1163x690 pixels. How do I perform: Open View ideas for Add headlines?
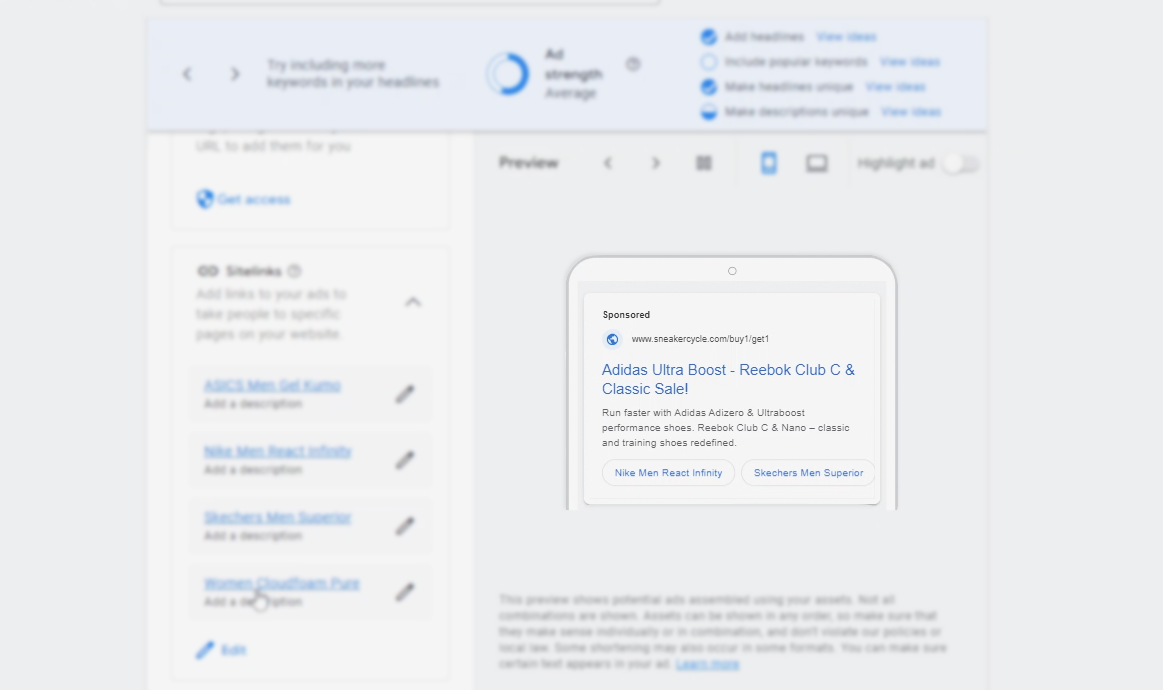846,37
